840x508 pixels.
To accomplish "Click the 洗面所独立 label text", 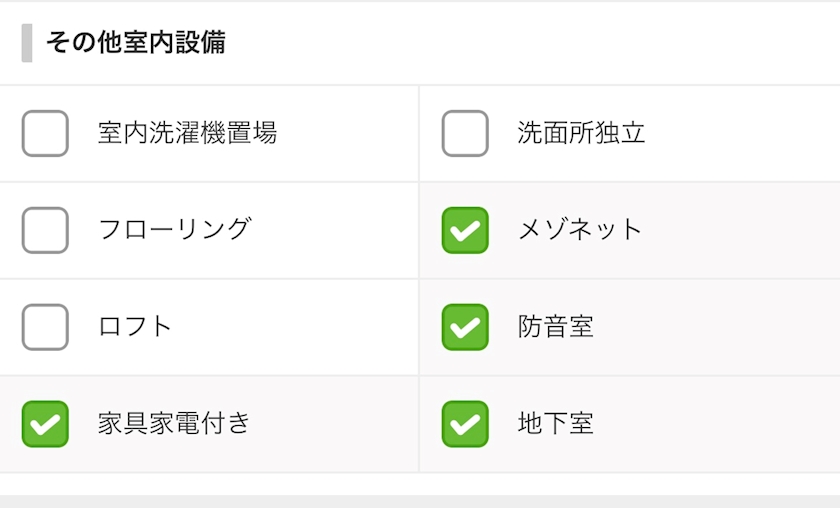I will point(581,133).
